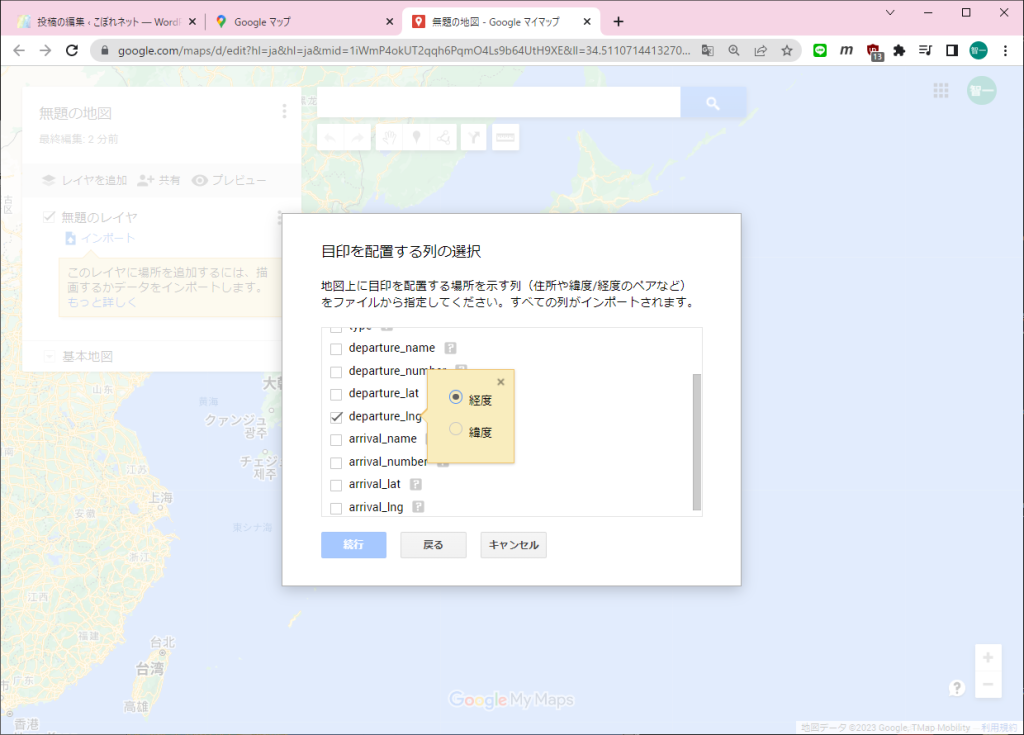This screenshot has width=1024, height=735.
Task: Select the hand pan tool
Action: (x=387, y=137)
